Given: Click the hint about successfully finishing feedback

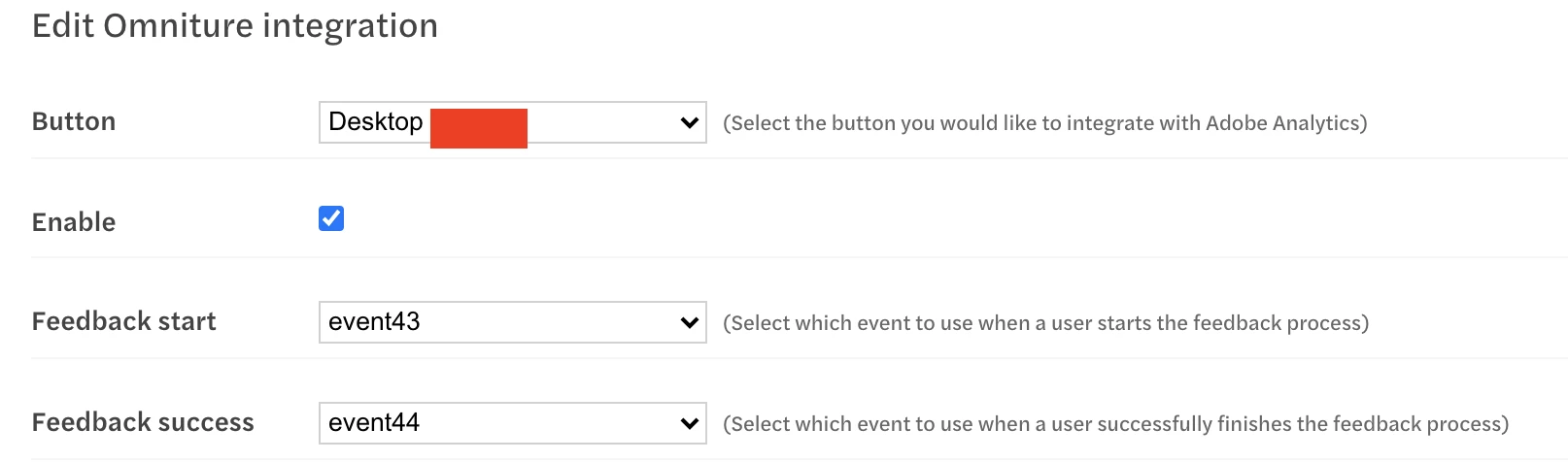Looking at the screenshot, I should (1115, 424).
